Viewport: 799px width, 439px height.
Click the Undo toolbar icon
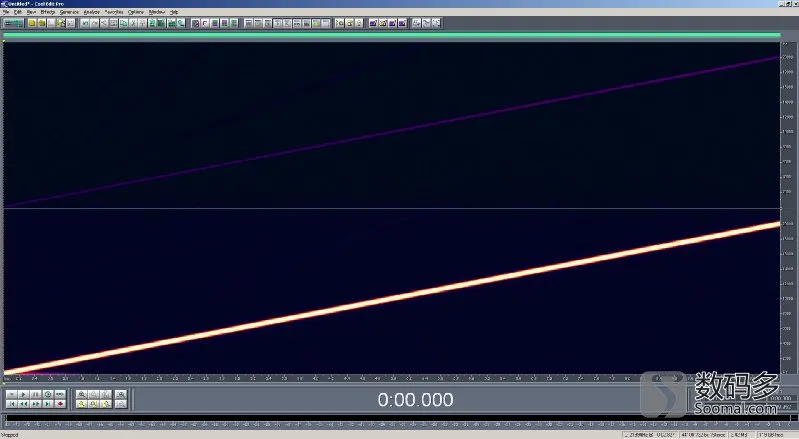point(85,23)
